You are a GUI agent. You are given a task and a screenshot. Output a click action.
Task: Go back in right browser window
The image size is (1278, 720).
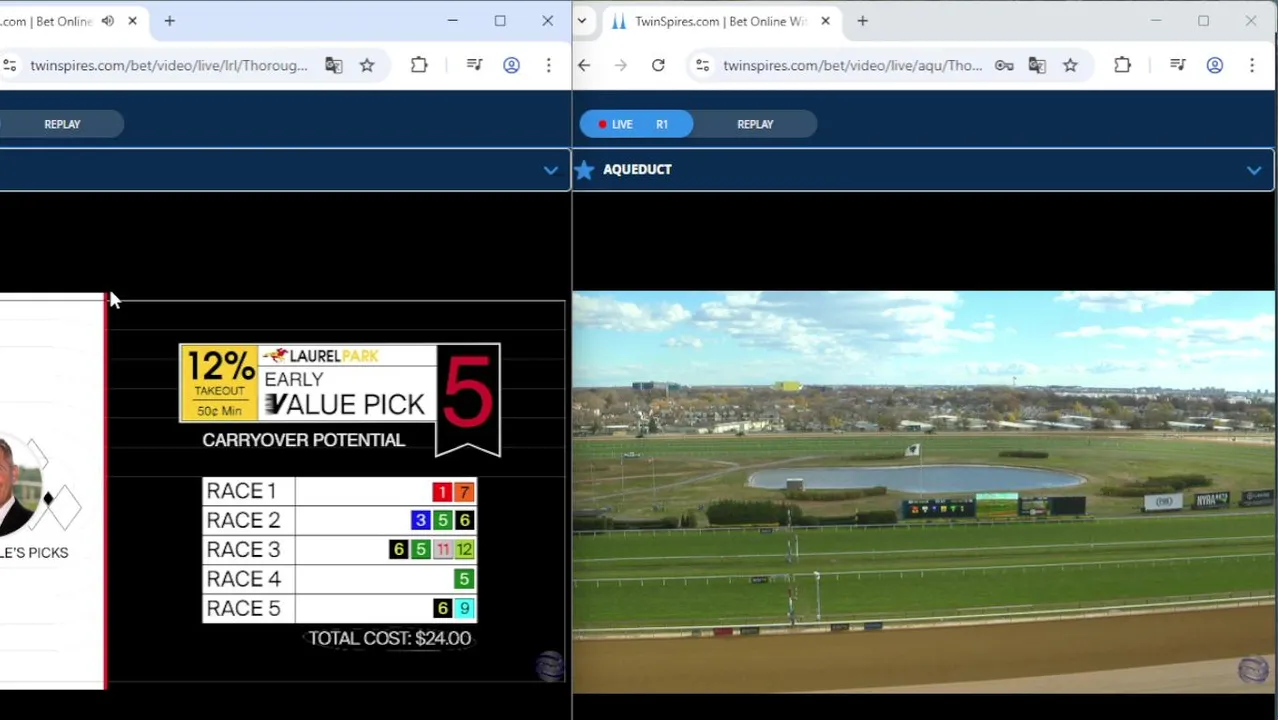[584, 65]
